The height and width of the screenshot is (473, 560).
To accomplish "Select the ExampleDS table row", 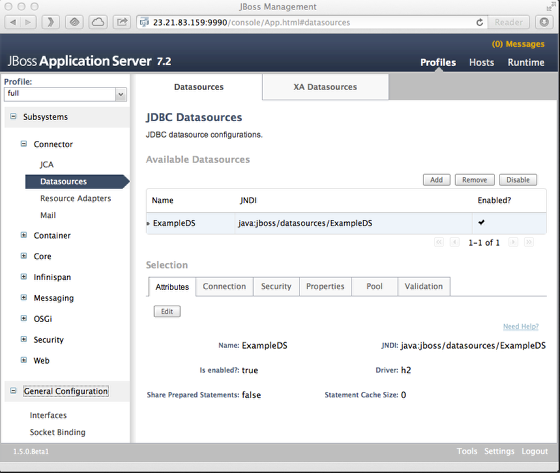I will coord(346,223).
